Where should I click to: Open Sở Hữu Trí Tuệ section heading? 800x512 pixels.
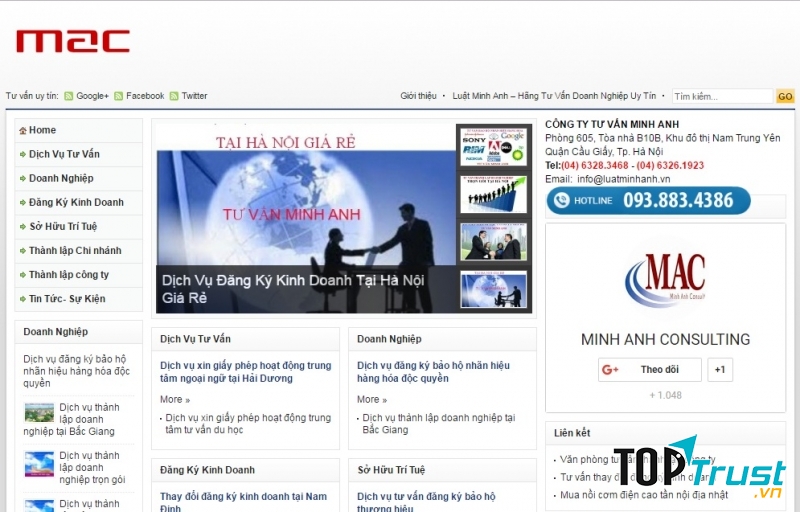coord(391,470)
